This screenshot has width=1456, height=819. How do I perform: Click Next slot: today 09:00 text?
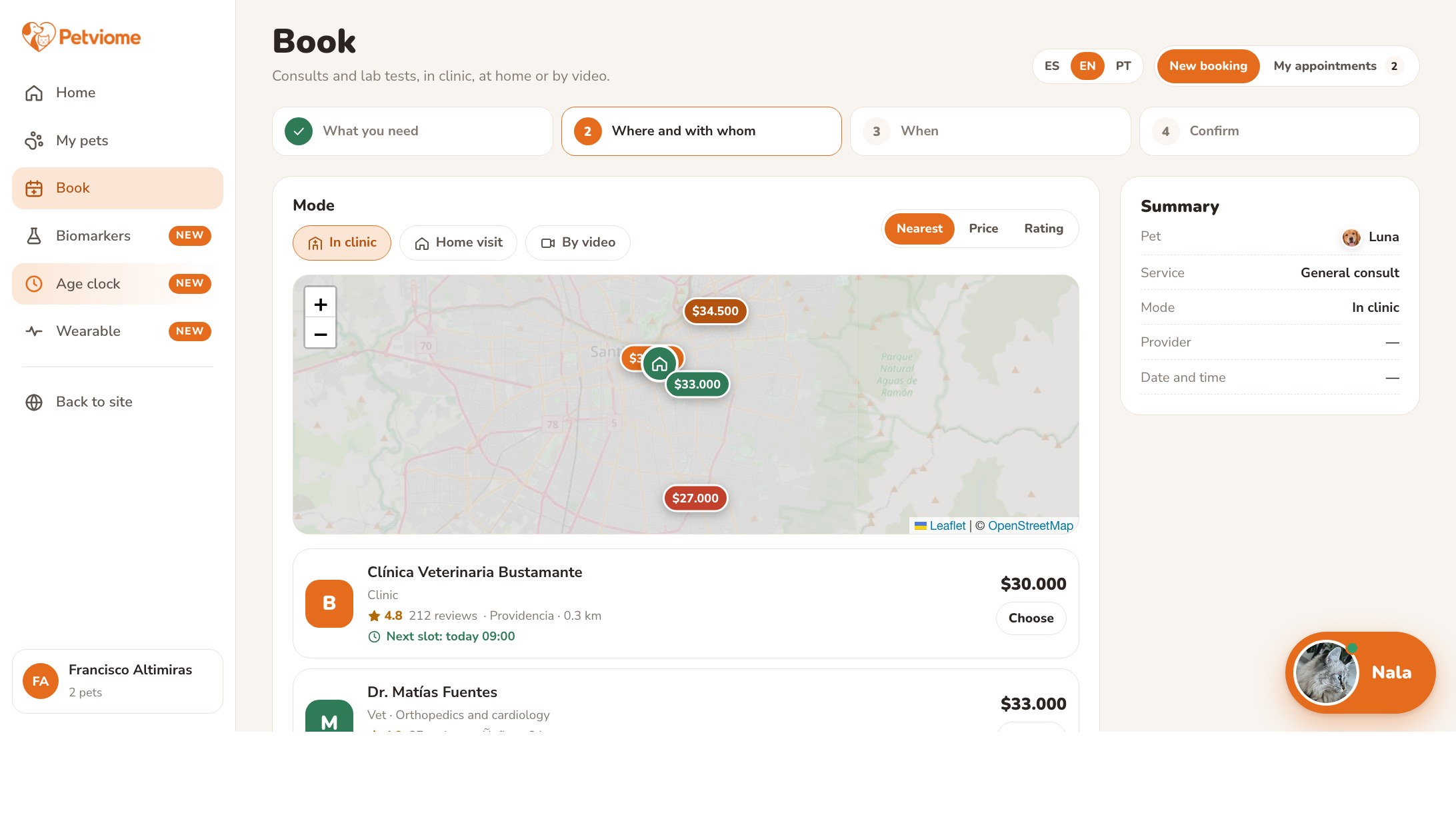[451, 636]
